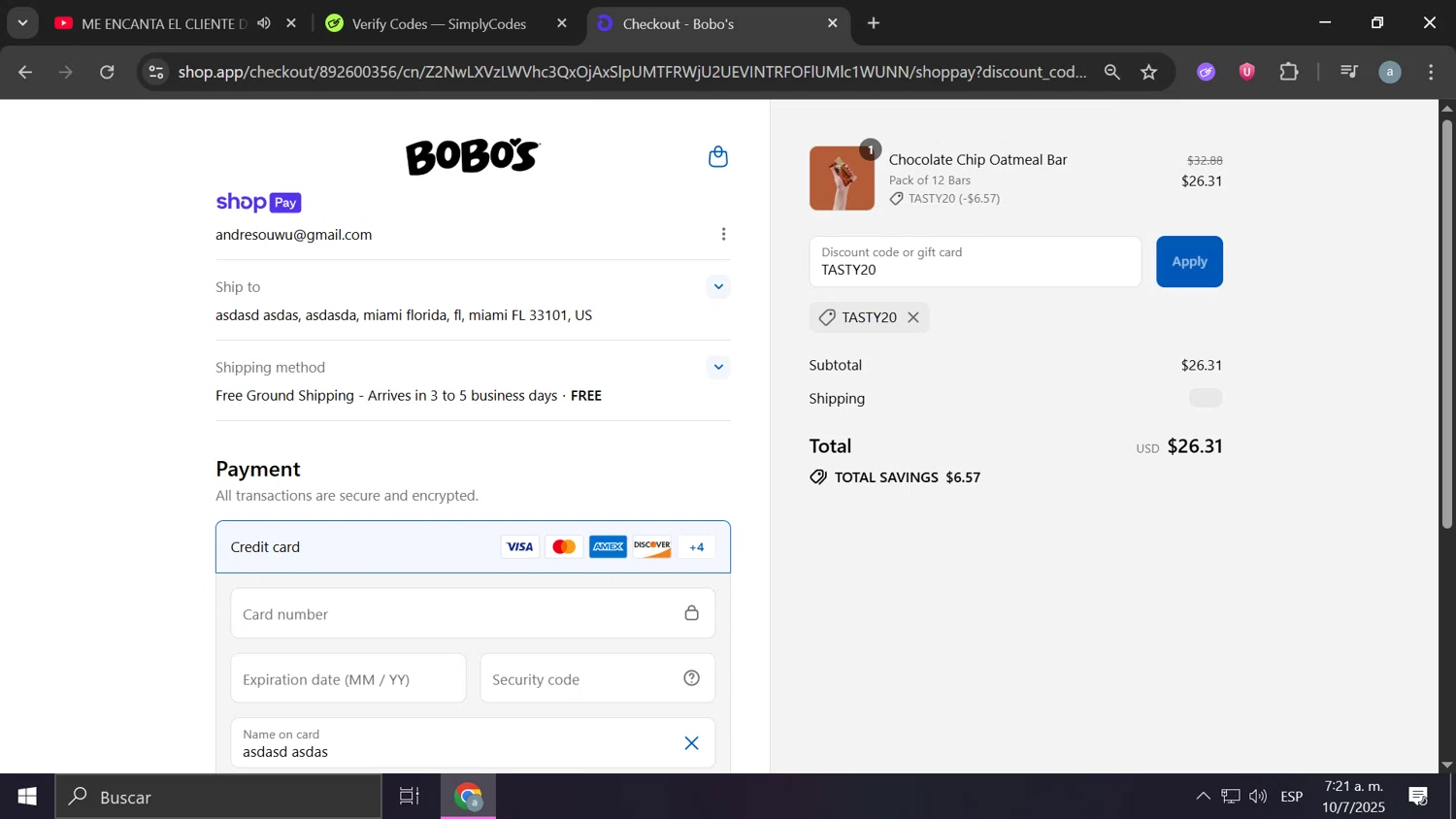
Task: Open the notifications center icon
Action: [1418, 797]
